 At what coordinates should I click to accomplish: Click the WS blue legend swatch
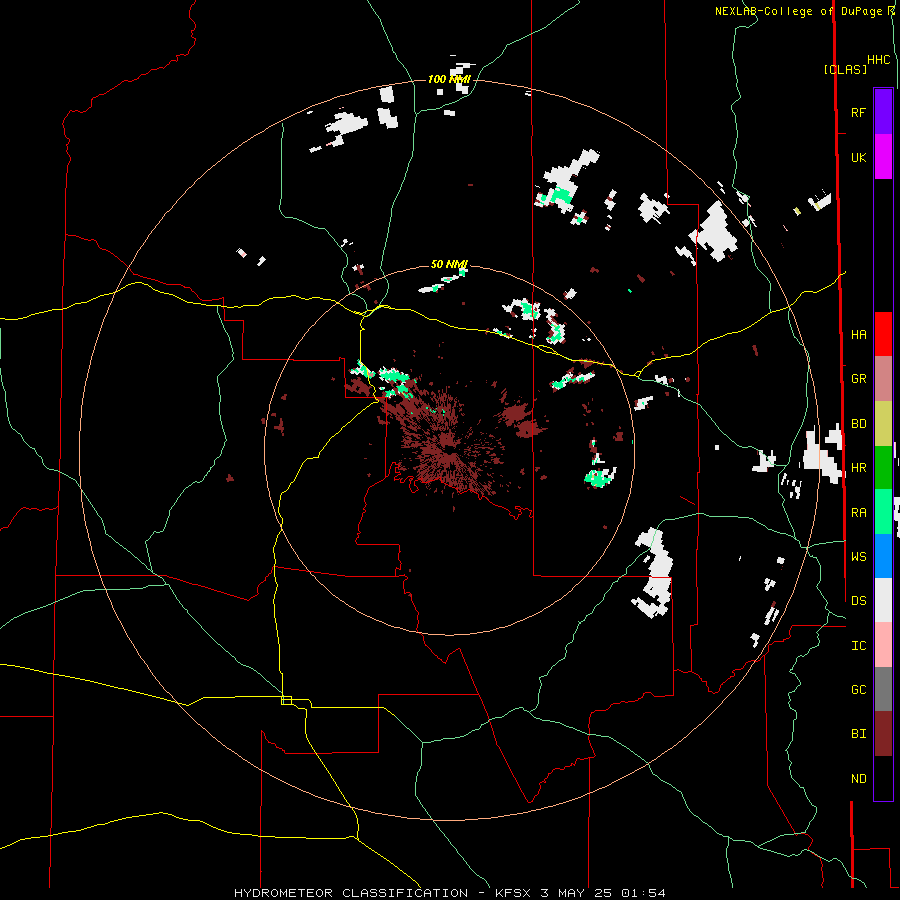[883, 556]
